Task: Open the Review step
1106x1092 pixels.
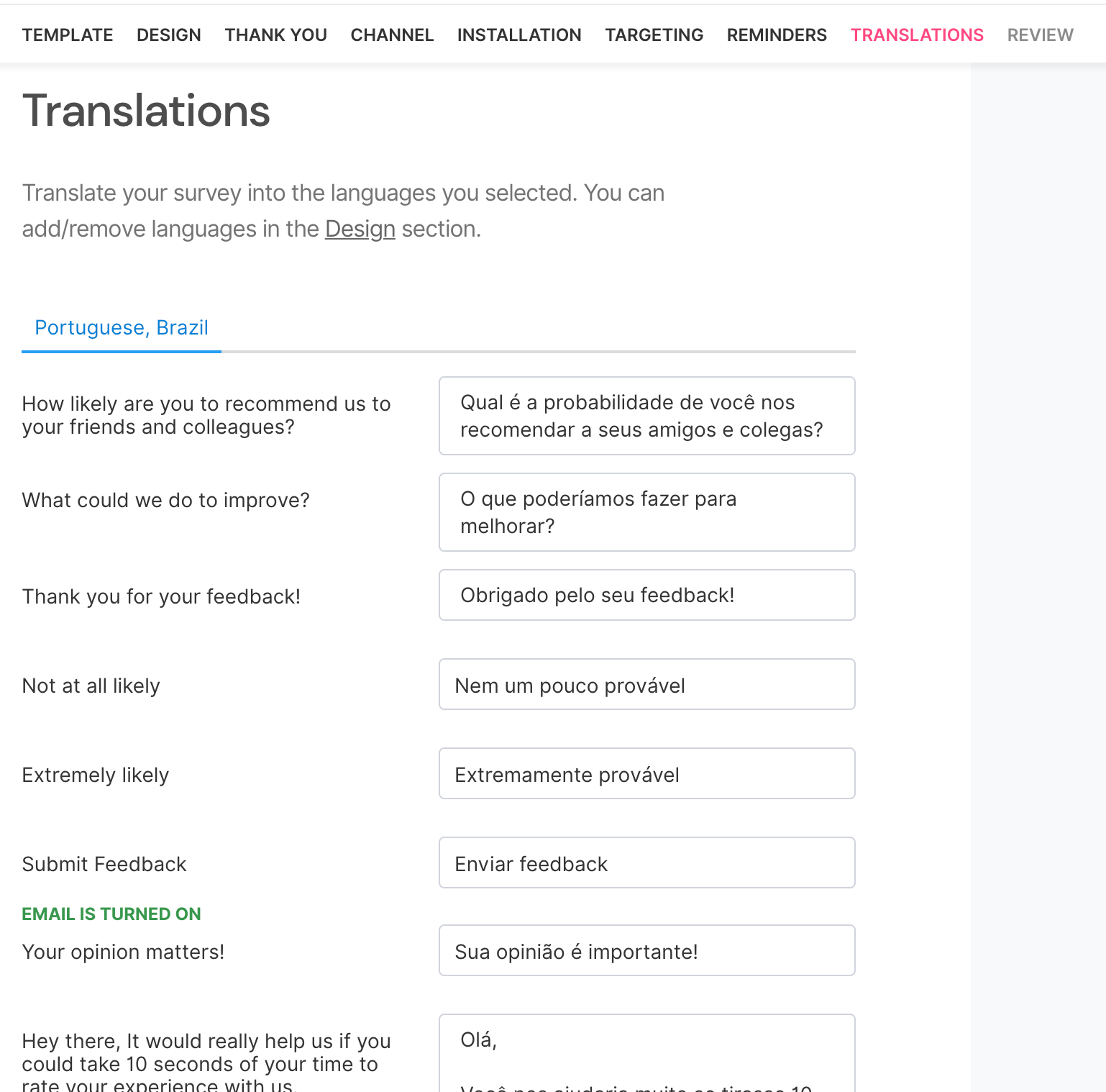Action: click(1040, 35)
